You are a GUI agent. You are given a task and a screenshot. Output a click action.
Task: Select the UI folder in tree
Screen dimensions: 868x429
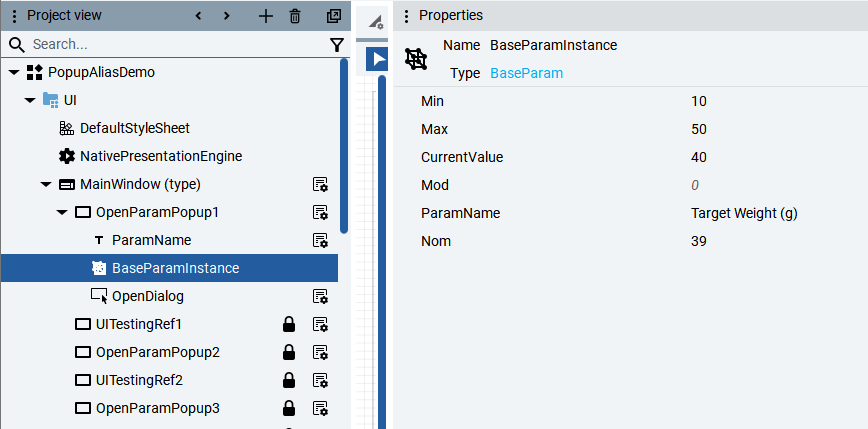tap(70, 101)
